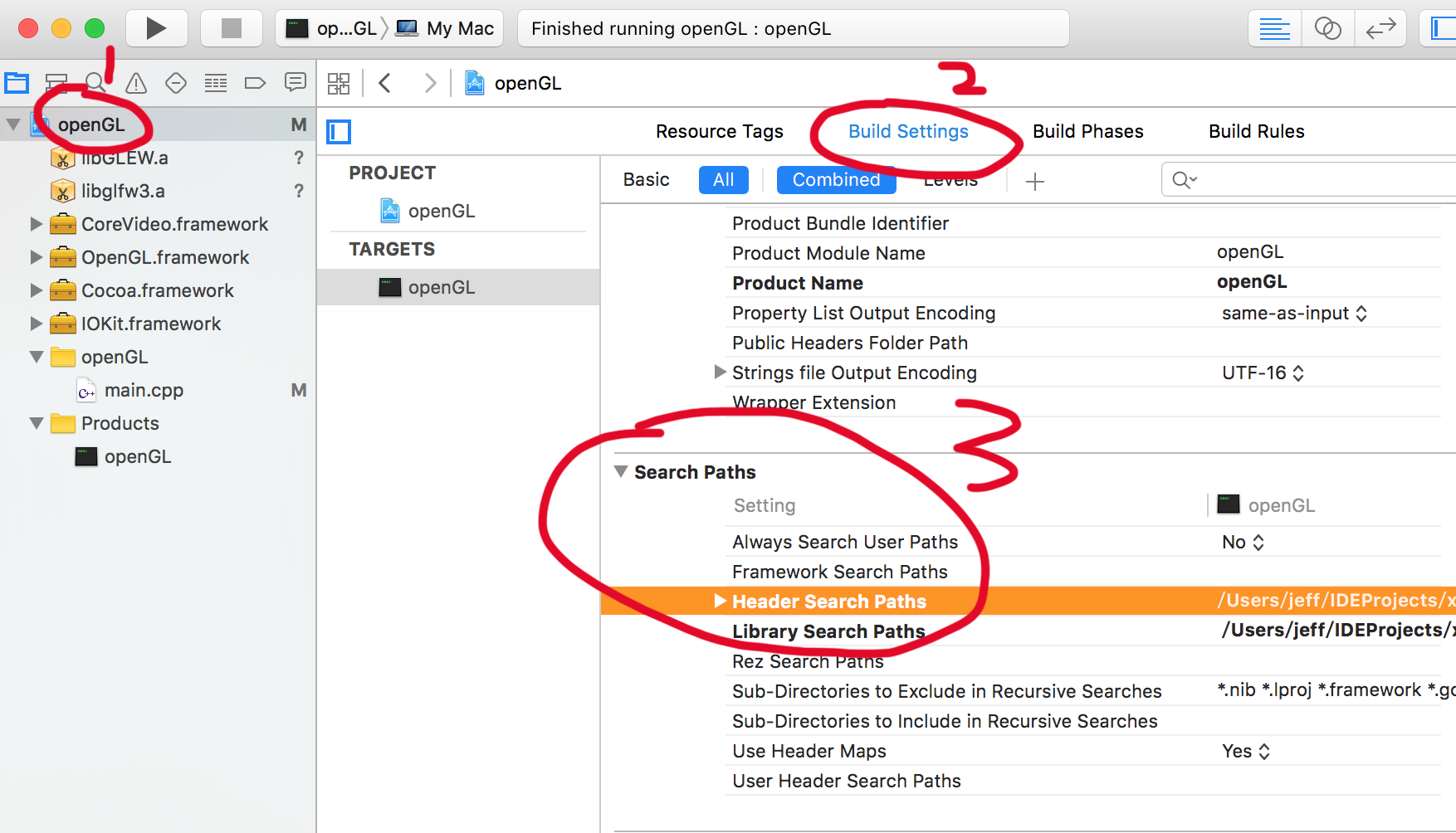Open the issue navigator warning icon
The width and height of the screenshot is (1456, 833).
(x=136, y=83)
